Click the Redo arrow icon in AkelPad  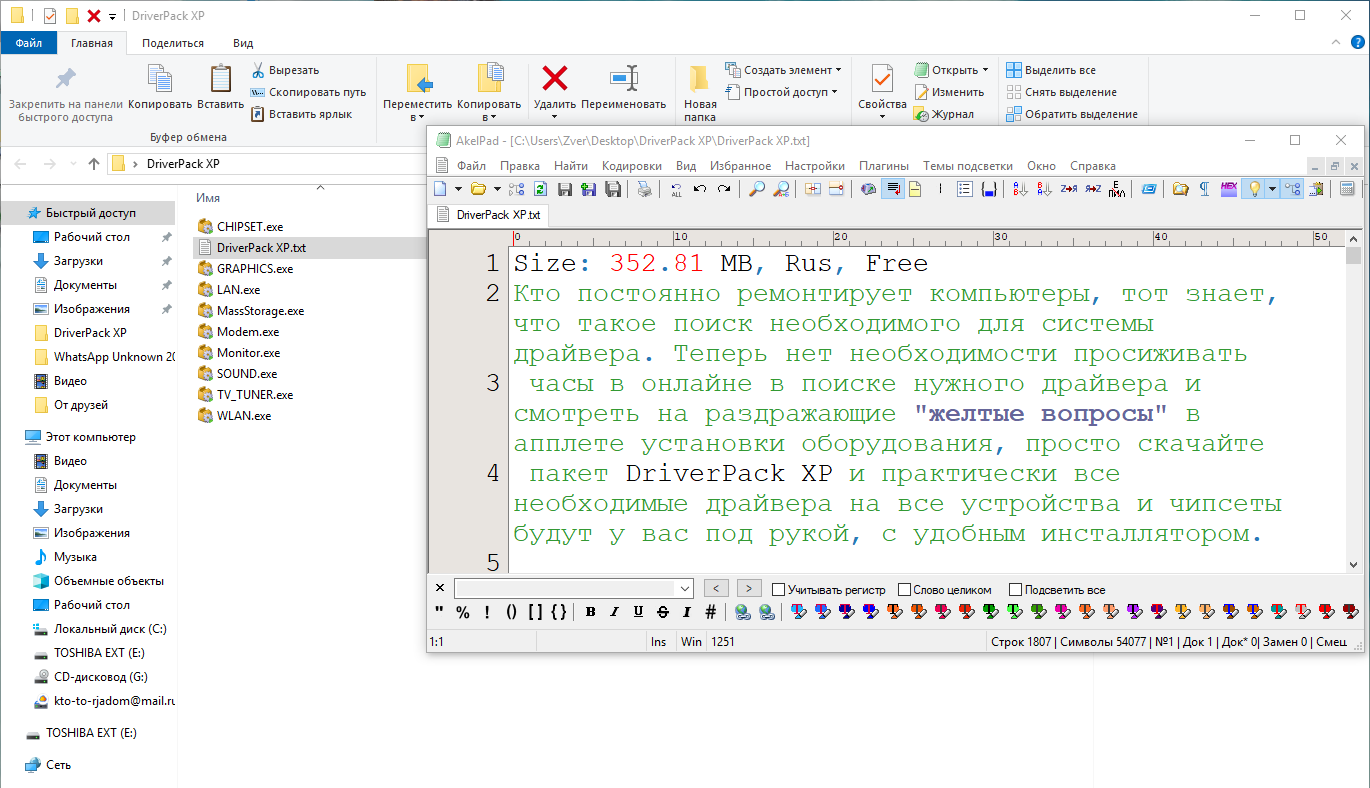coord(724,188)
